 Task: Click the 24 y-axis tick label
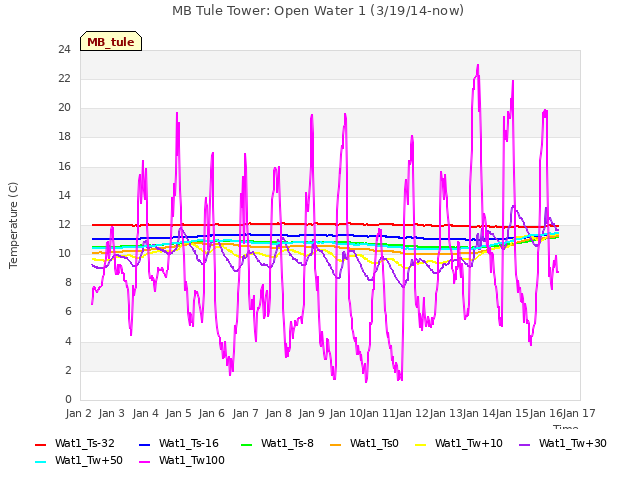tap(64, 49)
